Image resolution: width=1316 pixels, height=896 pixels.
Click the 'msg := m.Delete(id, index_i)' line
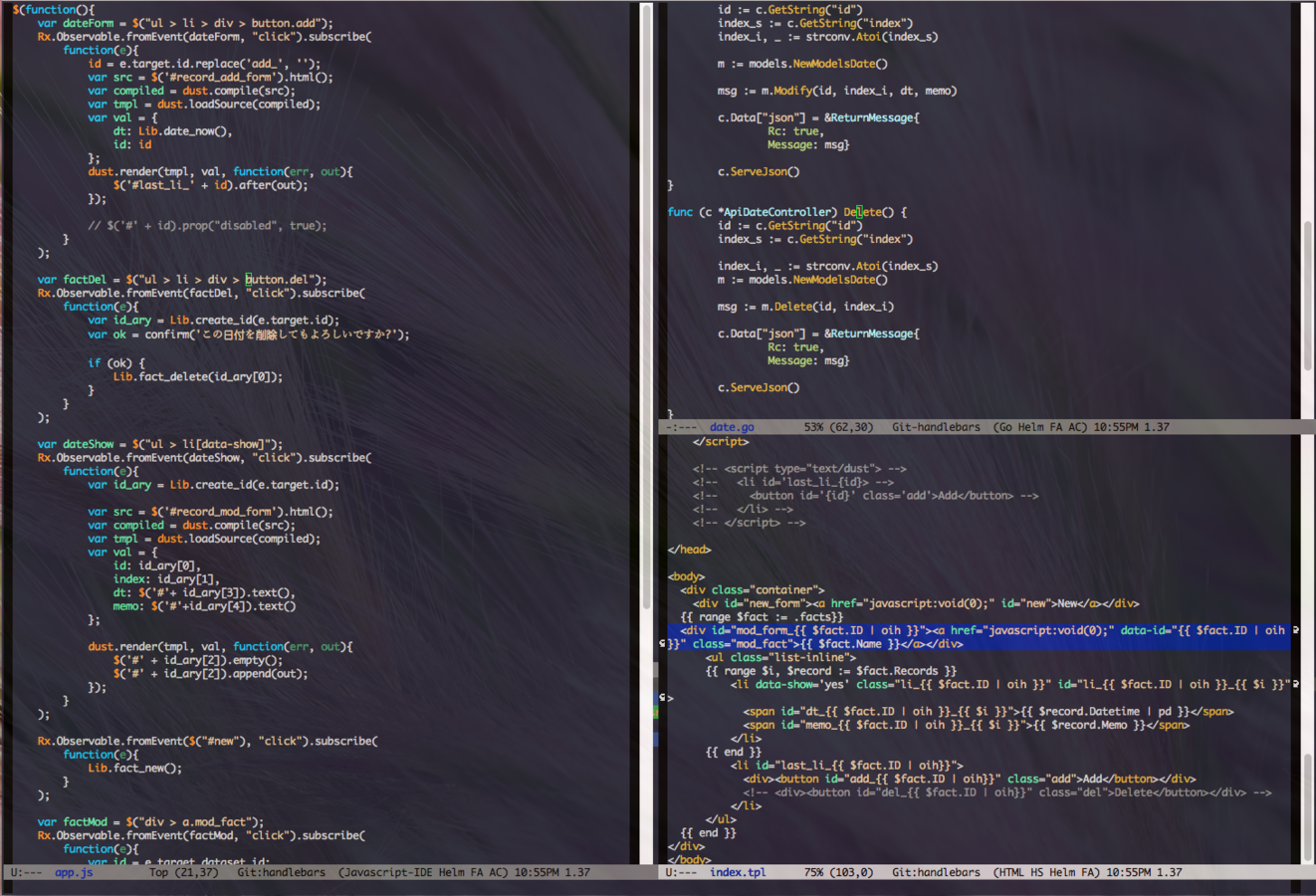806,307
